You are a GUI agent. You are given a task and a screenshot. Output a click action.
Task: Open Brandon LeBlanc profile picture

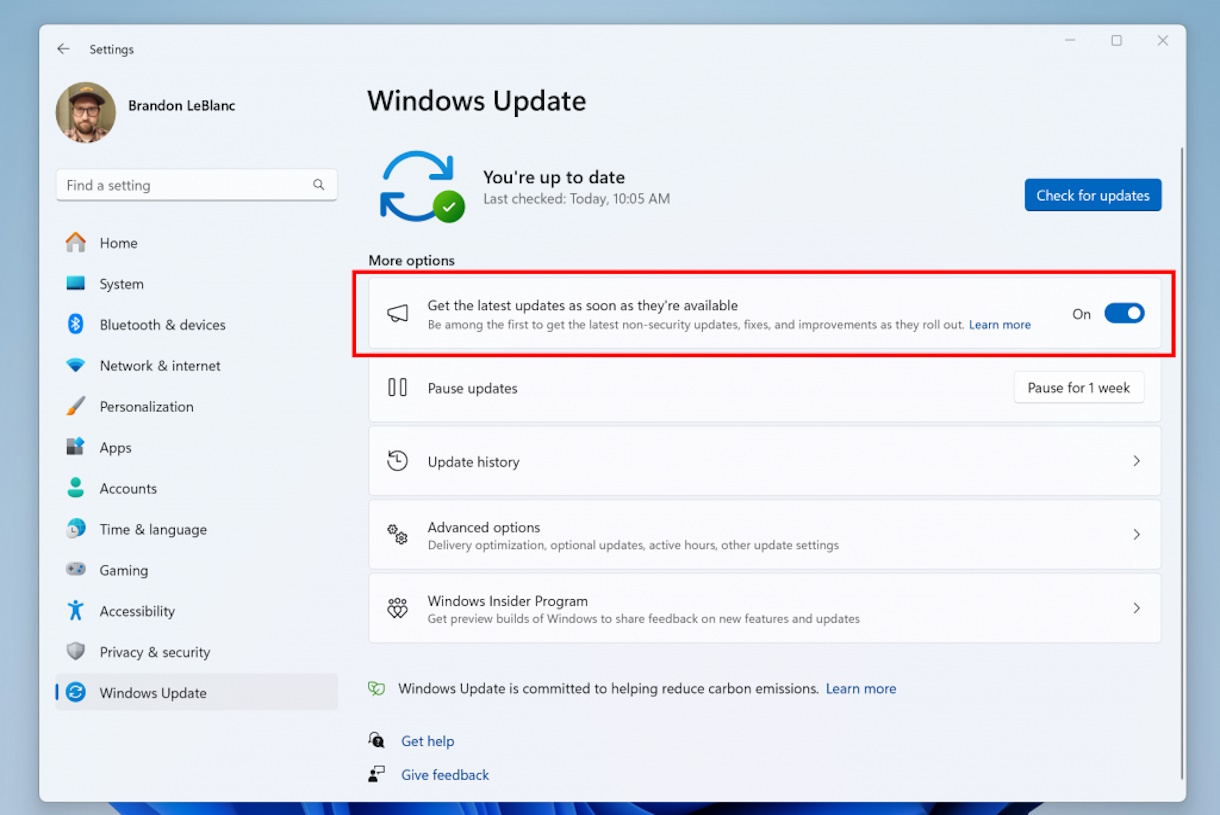(x=86, y=112)
